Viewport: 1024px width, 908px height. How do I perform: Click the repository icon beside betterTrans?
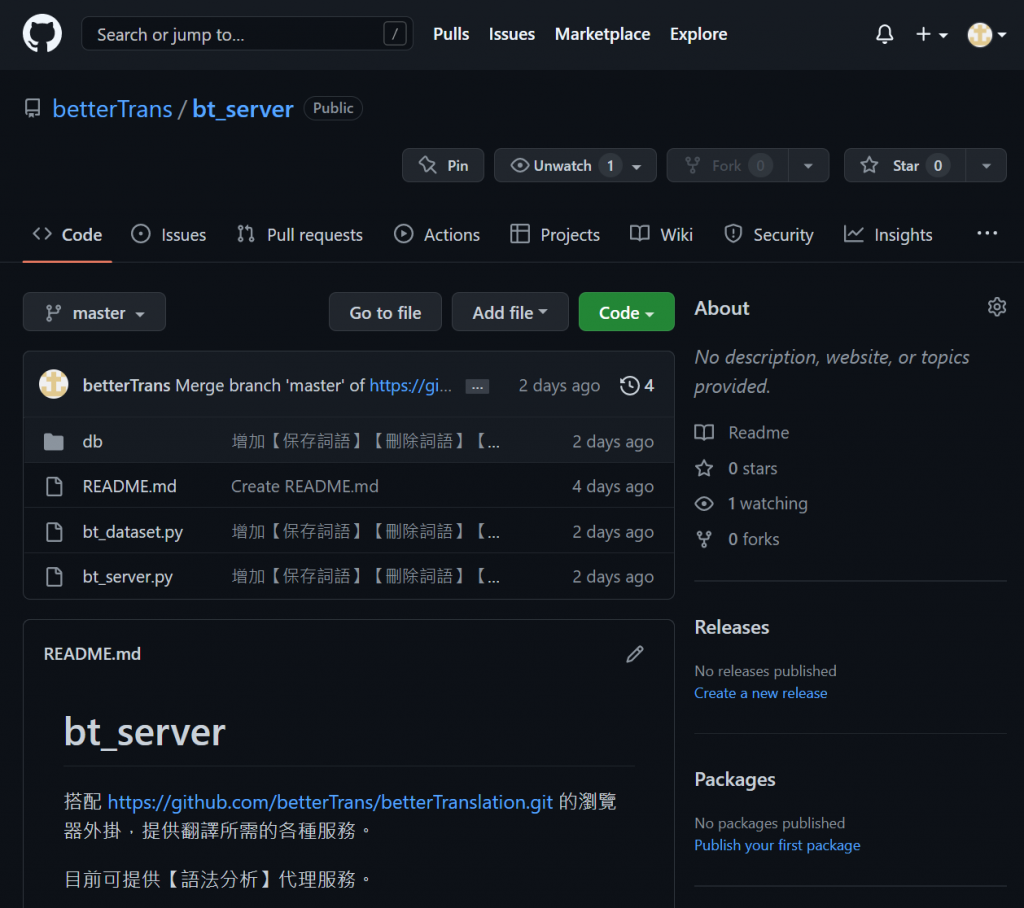click(33, 108)
